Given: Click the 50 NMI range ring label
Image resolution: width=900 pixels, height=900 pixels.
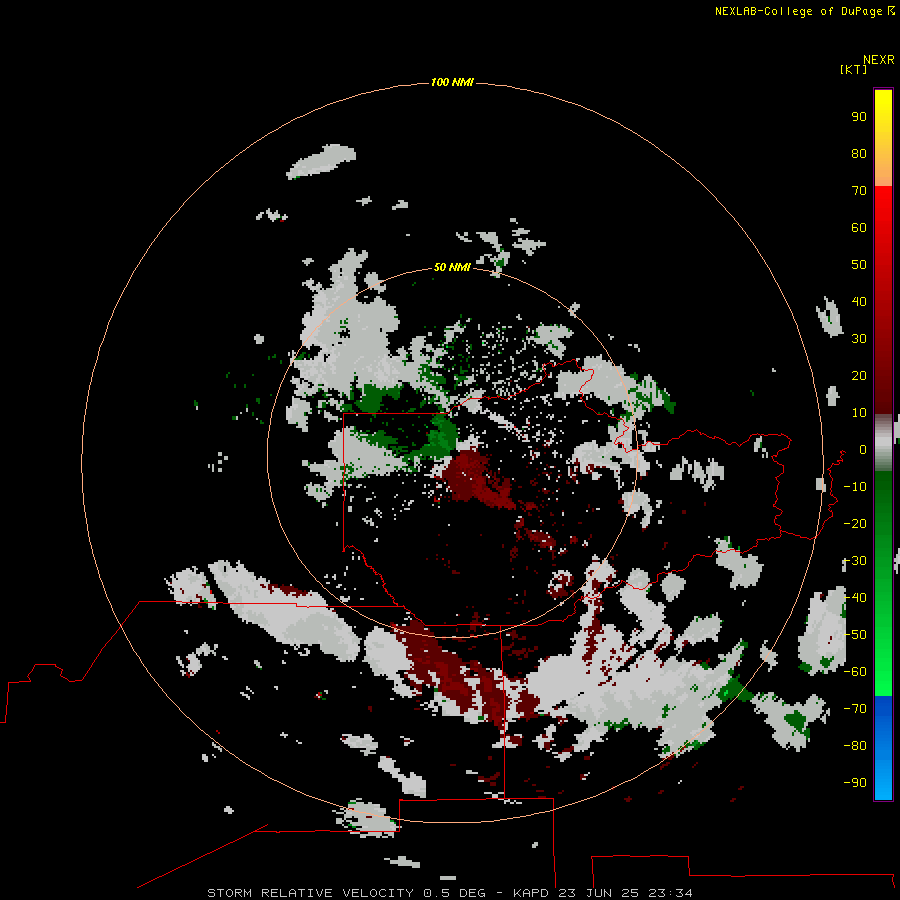Looking at the screenshot, I should click(452, 267).
